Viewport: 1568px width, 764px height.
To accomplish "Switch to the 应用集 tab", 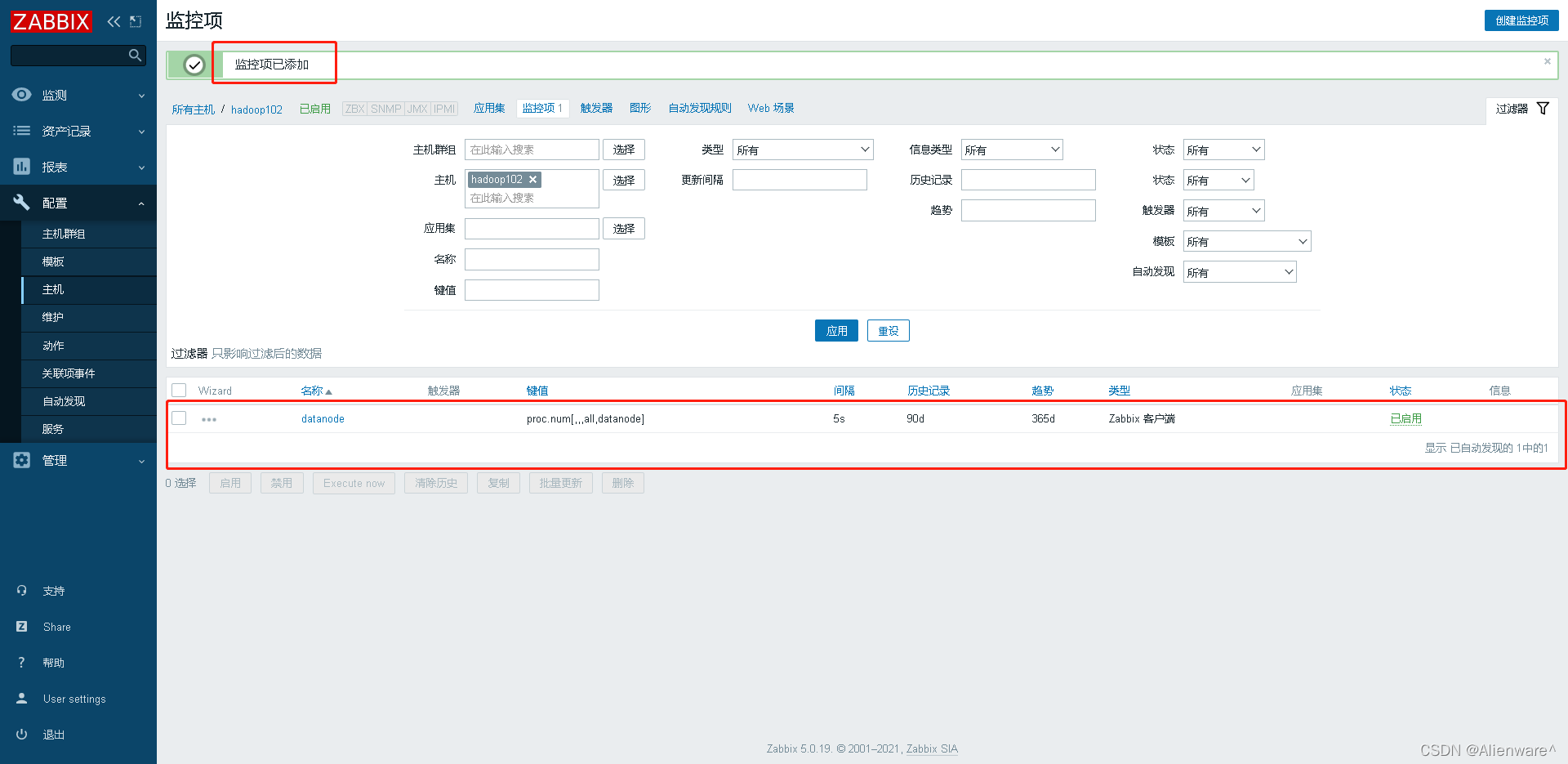I will click(489, 108).
